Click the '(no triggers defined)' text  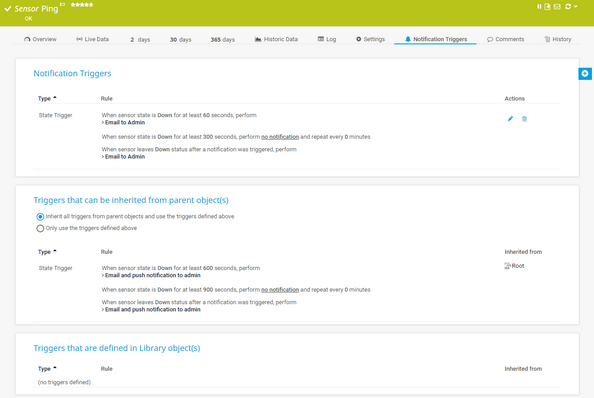tap(64, 382)
